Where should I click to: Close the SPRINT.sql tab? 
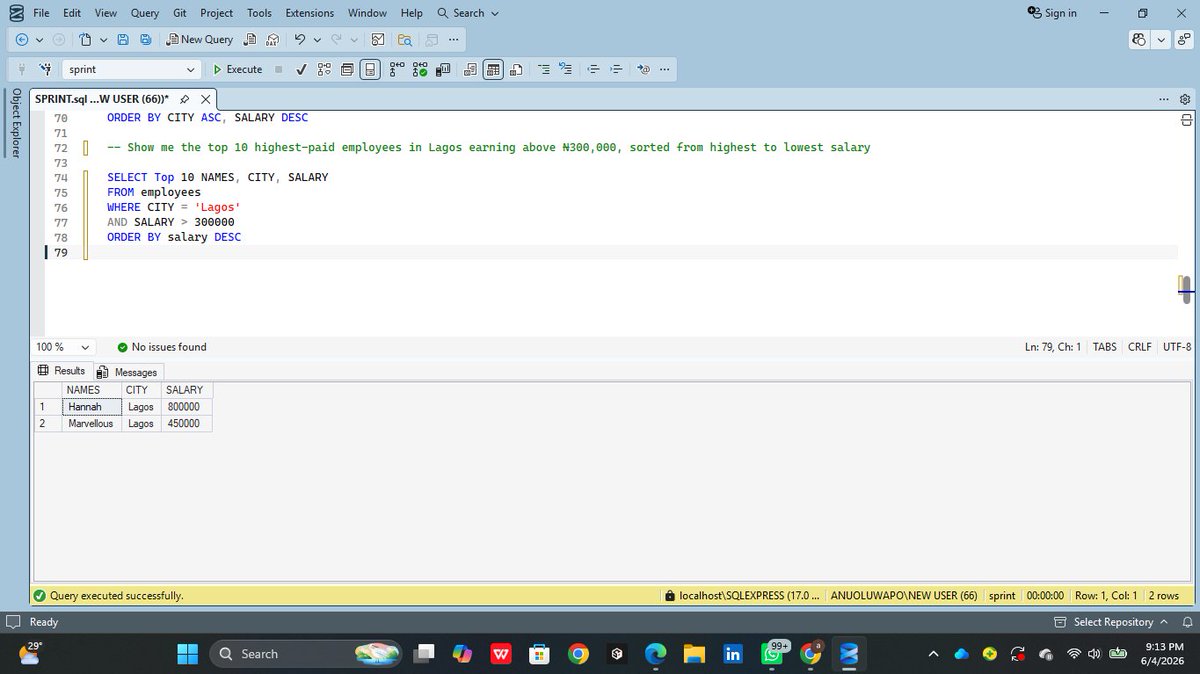[205, 99]
